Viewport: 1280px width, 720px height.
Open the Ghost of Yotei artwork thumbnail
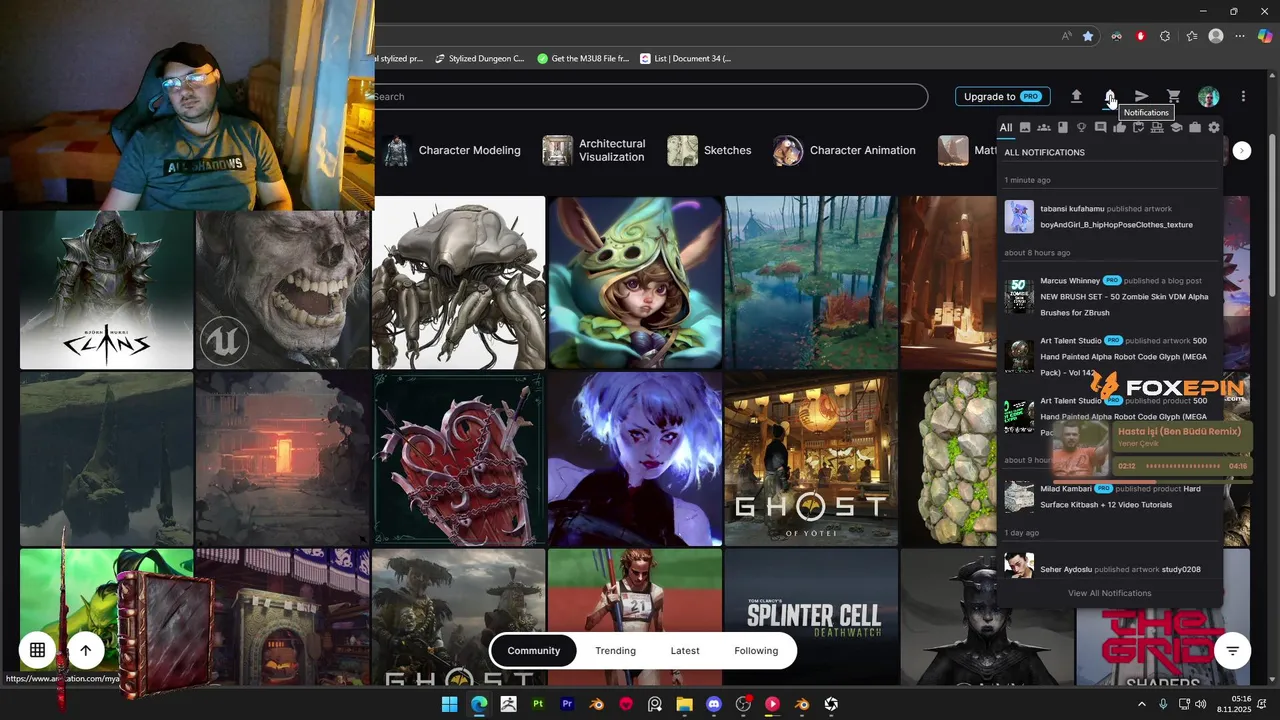[810, 460]
